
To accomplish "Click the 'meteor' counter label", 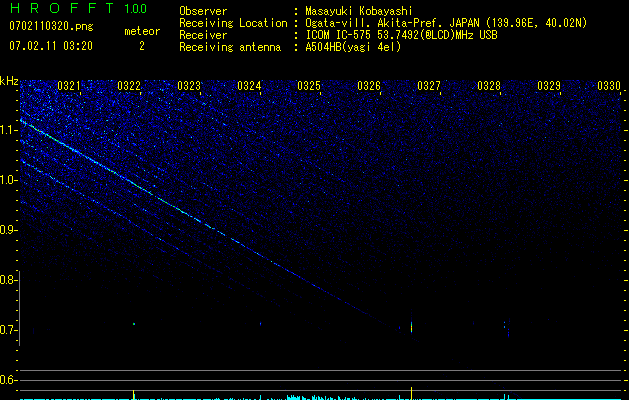I will click(x=142, y=31).
